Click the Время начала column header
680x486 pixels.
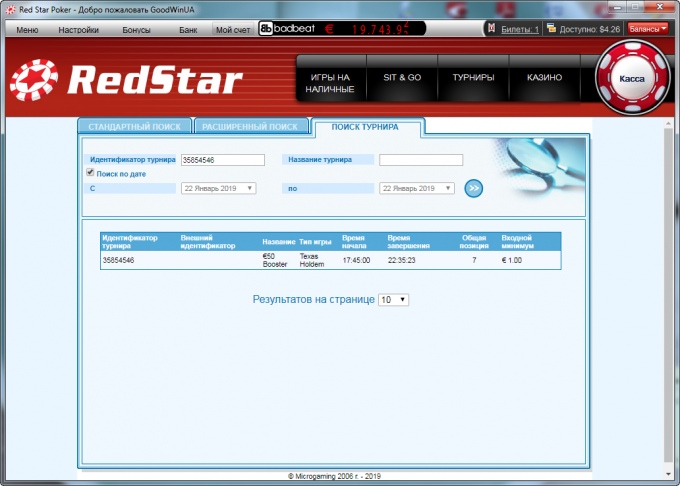tap(354, 242)
